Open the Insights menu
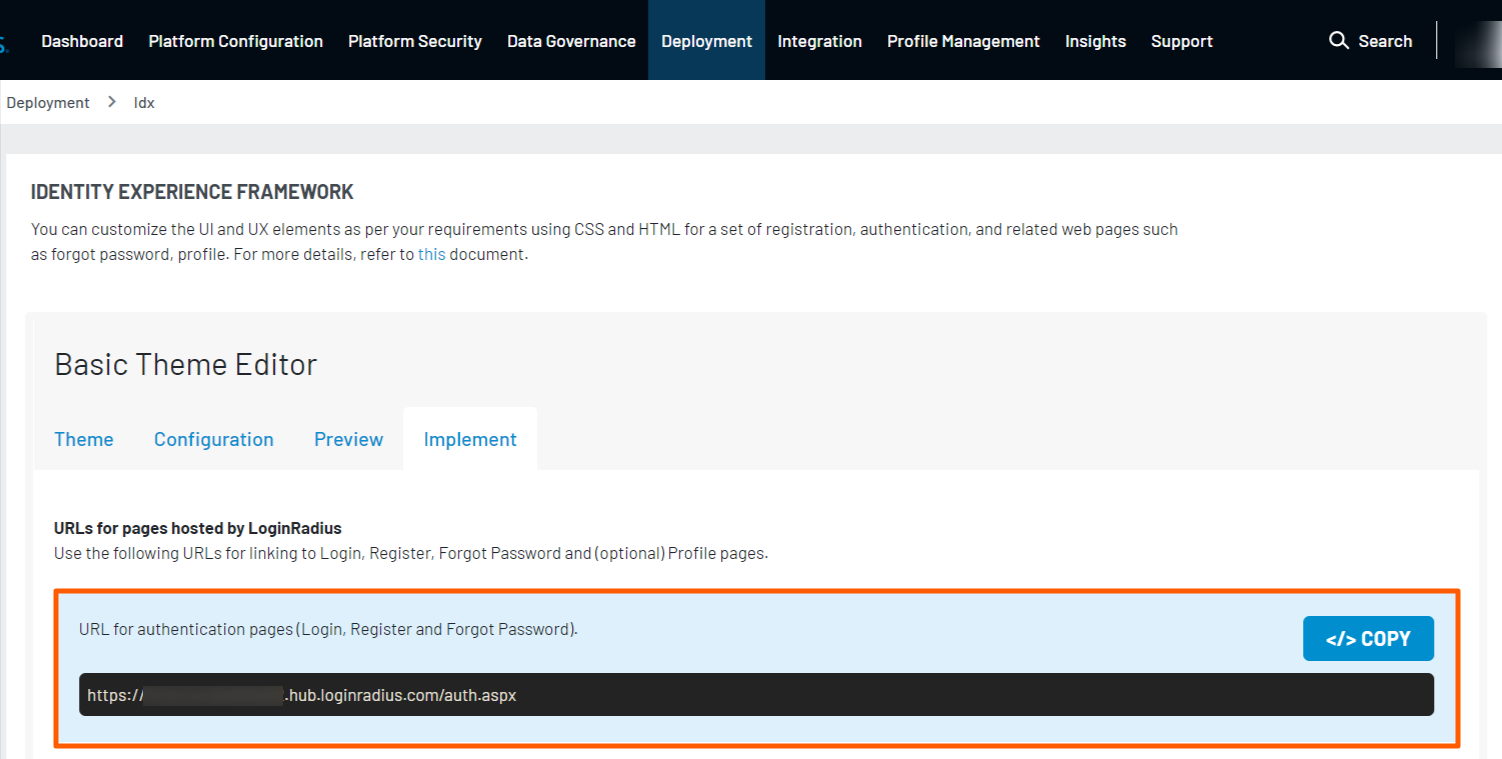The height and width of the screenshot is (759, 1502). (x=1095, y=41)
